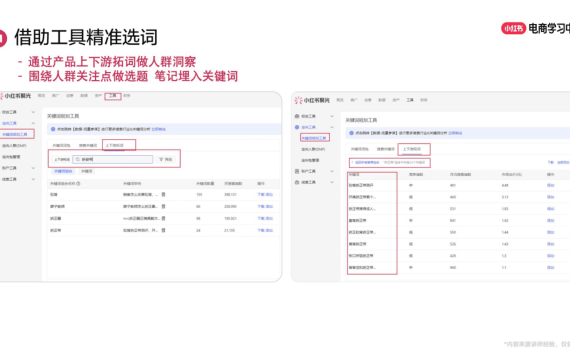Image resolution: width=570 pixels, height=360 pixels.
Task: Click document icon in the 脖子前倾 row
Action: click(x=163, y=207)
